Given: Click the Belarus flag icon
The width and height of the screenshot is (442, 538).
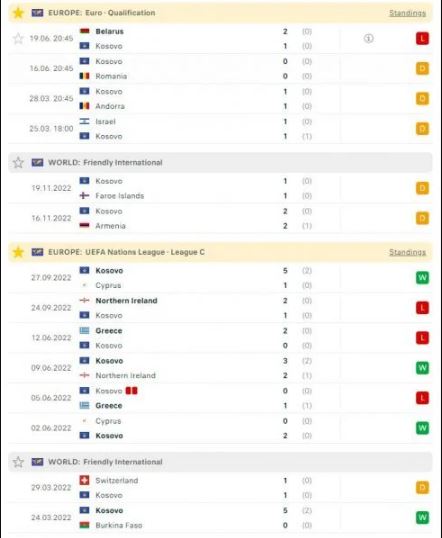Looking at the screenshot, I should tap(84, 31).
